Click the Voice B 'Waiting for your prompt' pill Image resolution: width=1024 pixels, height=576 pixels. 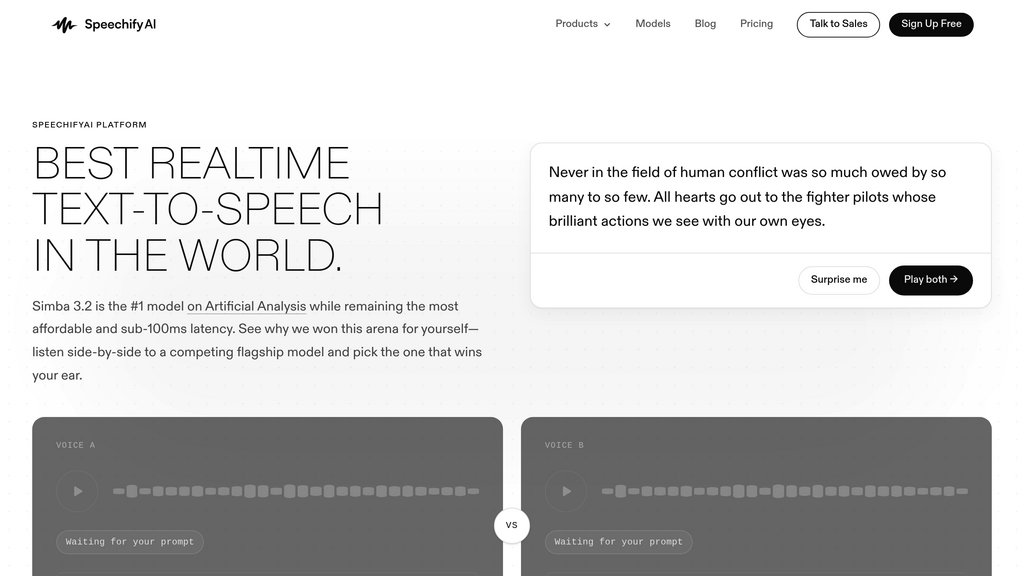618,542
